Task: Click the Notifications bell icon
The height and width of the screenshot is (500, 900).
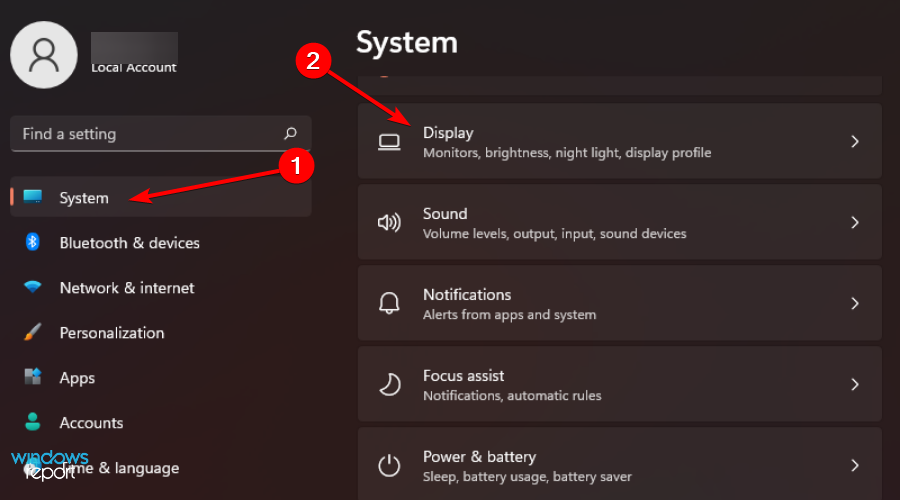Action: pyautogui.click(x=389, y=304)
